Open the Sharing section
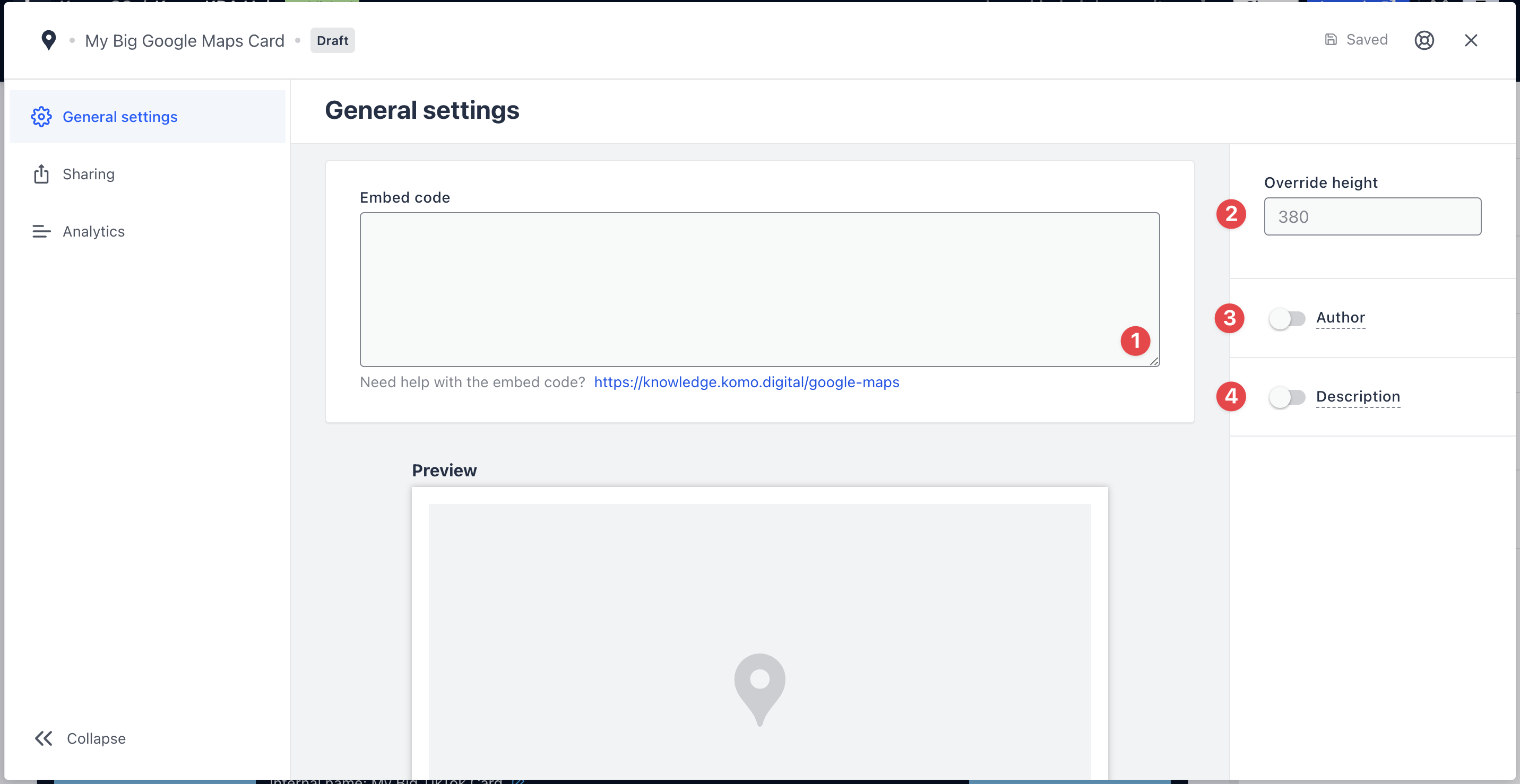Image resolution: width=1520 pixels, height=784 pixels. [x=89, y=174]
